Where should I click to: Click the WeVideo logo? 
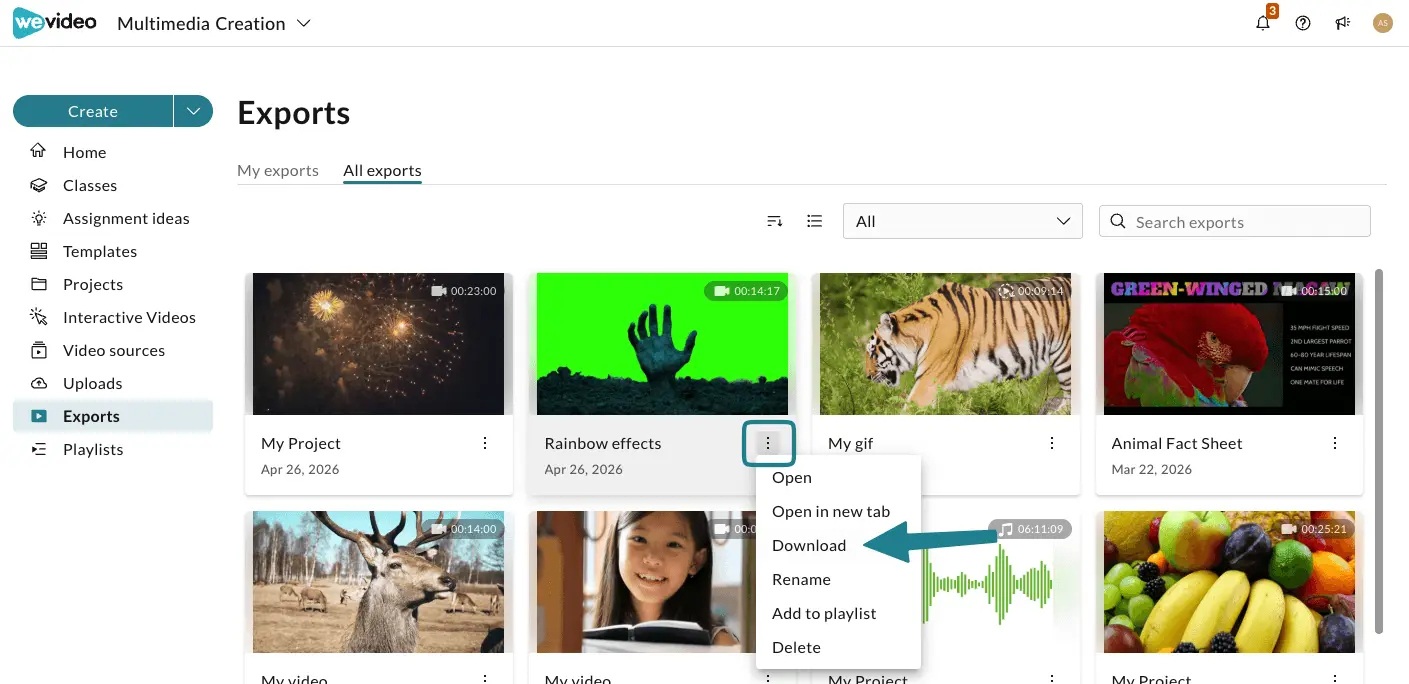coord(54,22)
